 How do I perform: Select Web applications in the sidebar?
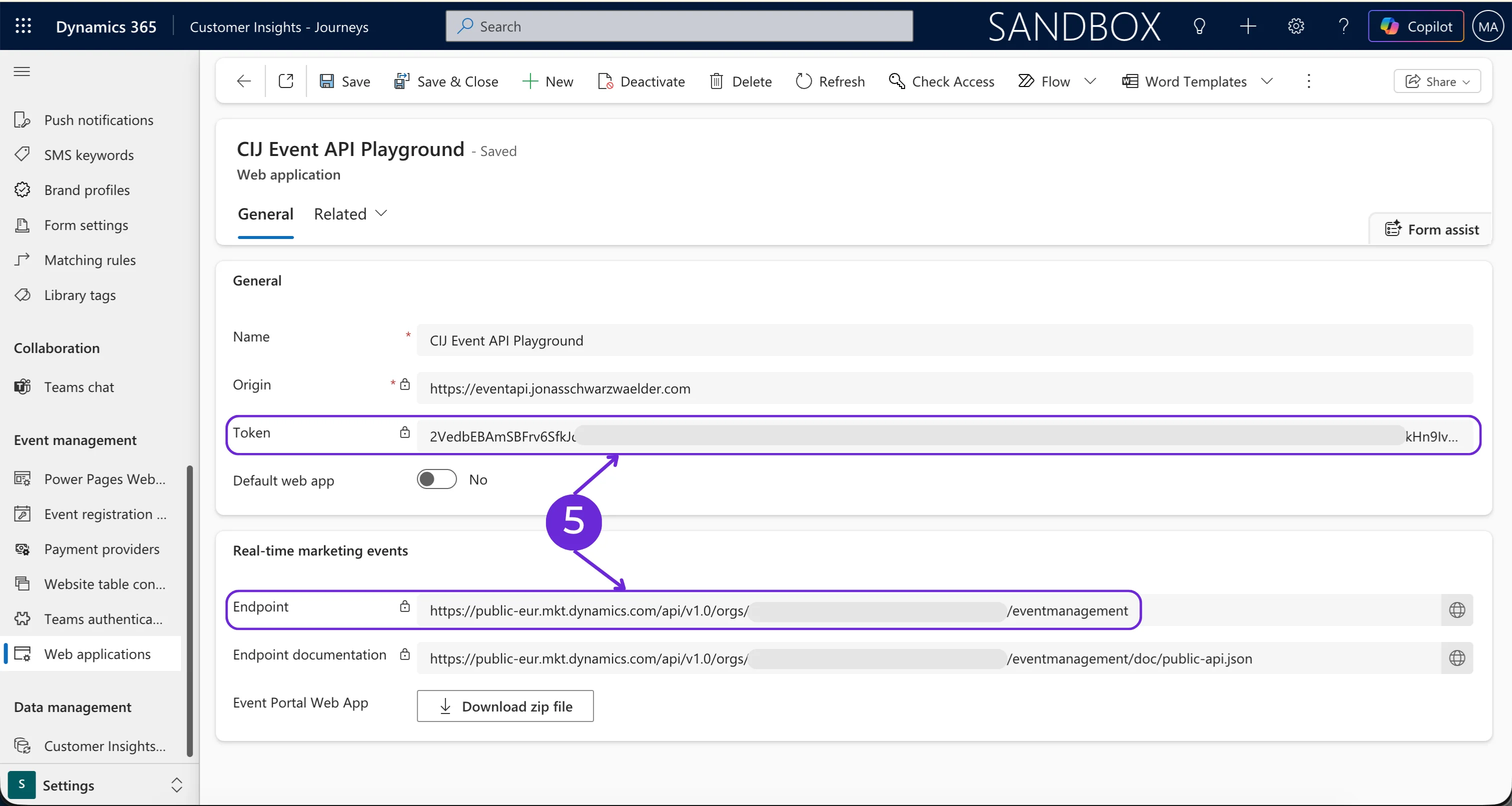91,654
